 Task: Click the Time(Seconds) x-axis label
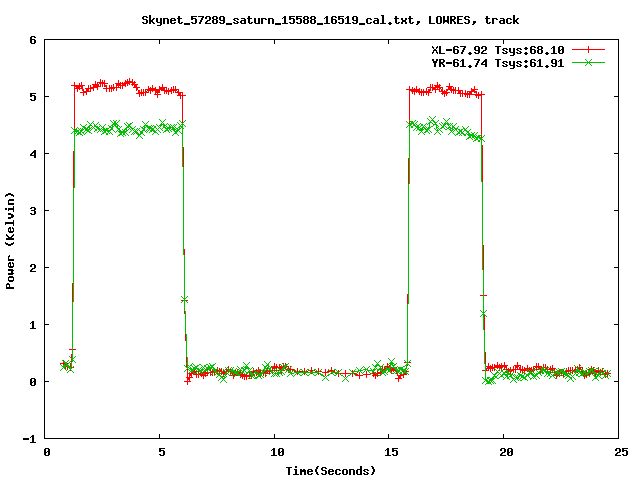click(330, 471)
